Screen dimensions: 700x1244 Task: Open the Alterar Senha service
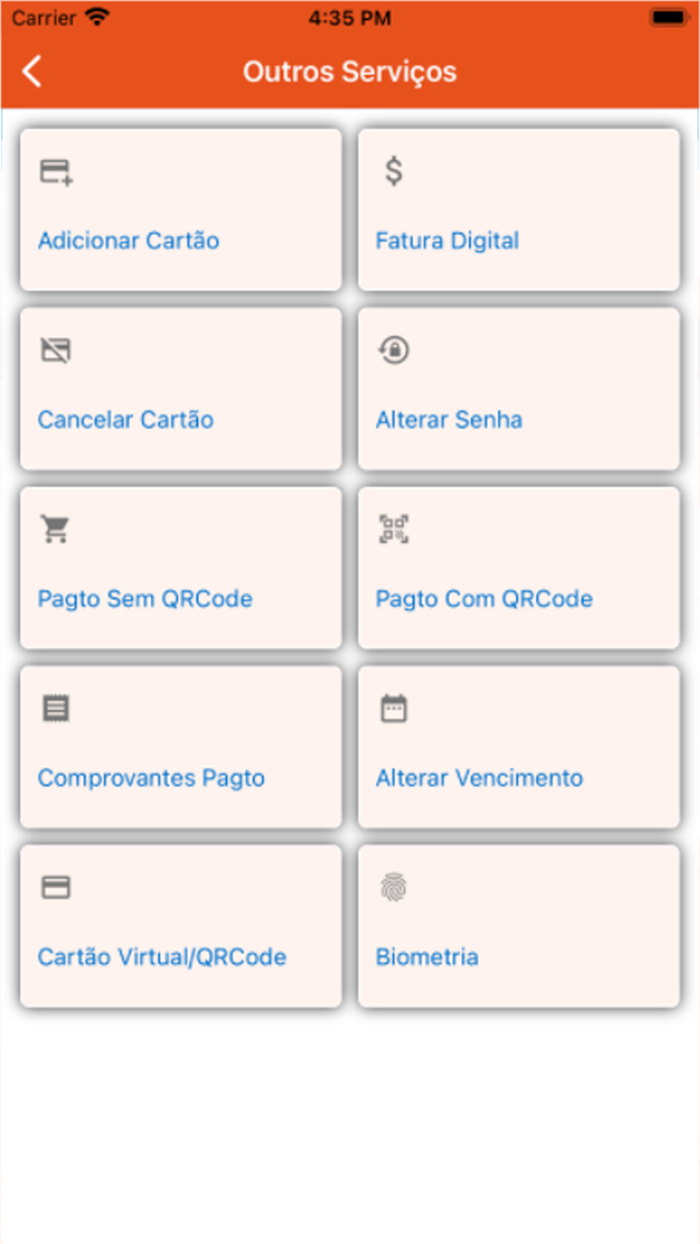point(518,389)
